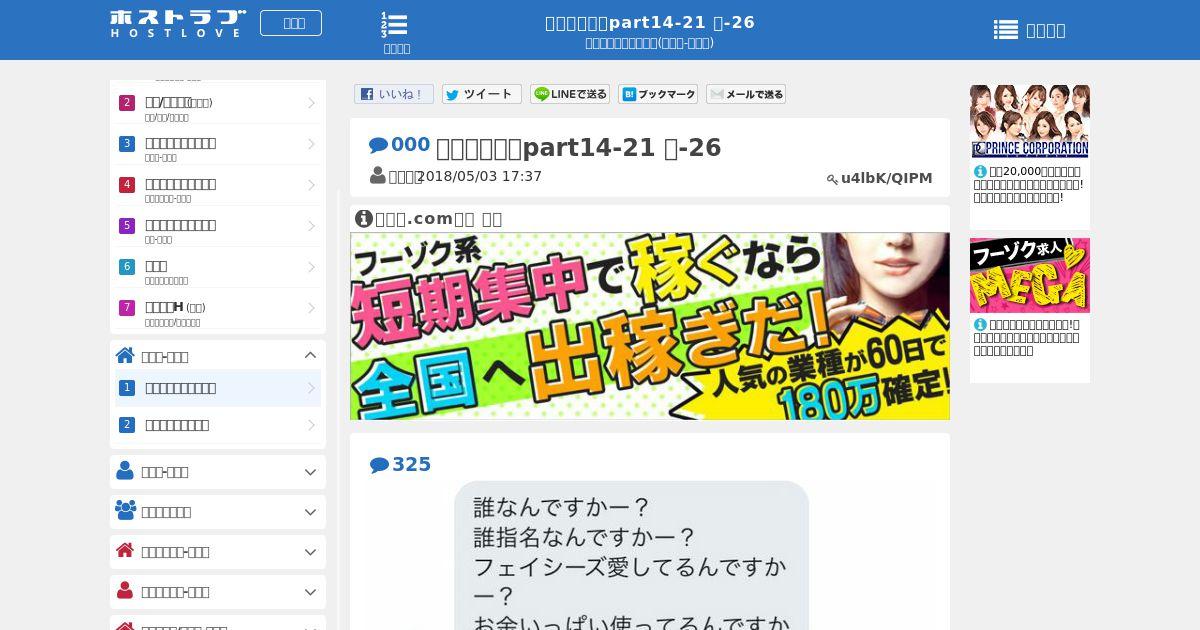Select the number 3 badge in sidebar ranking
The height and width of the screenshot is (630, 1200).
(x=126, y=143)
